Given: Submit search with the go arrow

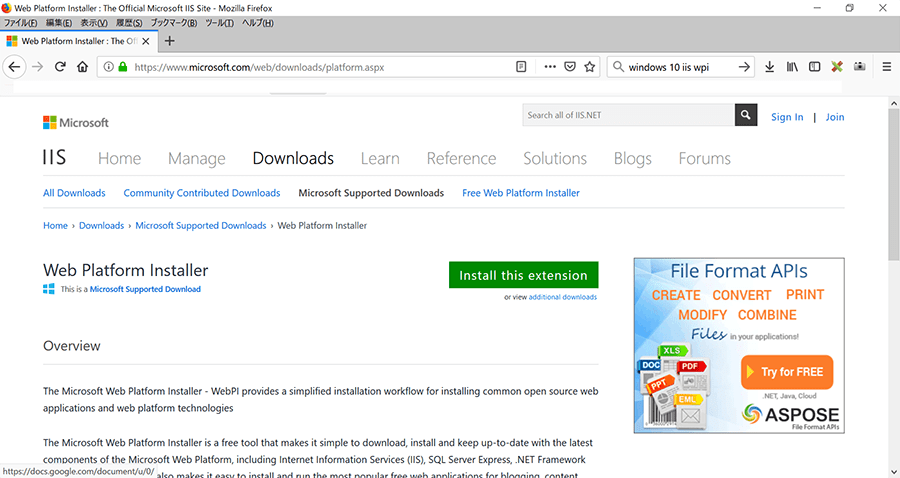Looking at the screenshot, I should pyautogui.click(x=744, y=67).
